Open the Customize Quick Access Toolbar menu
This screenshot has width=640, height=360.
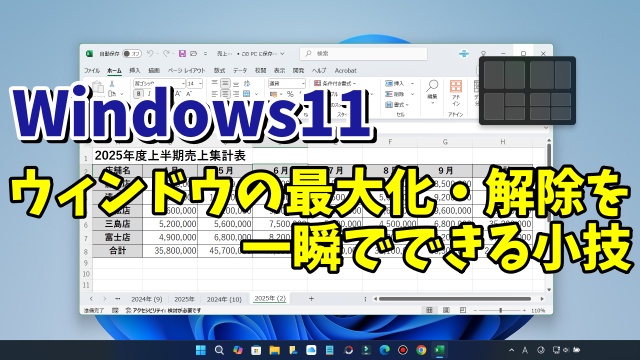[205, 53]
